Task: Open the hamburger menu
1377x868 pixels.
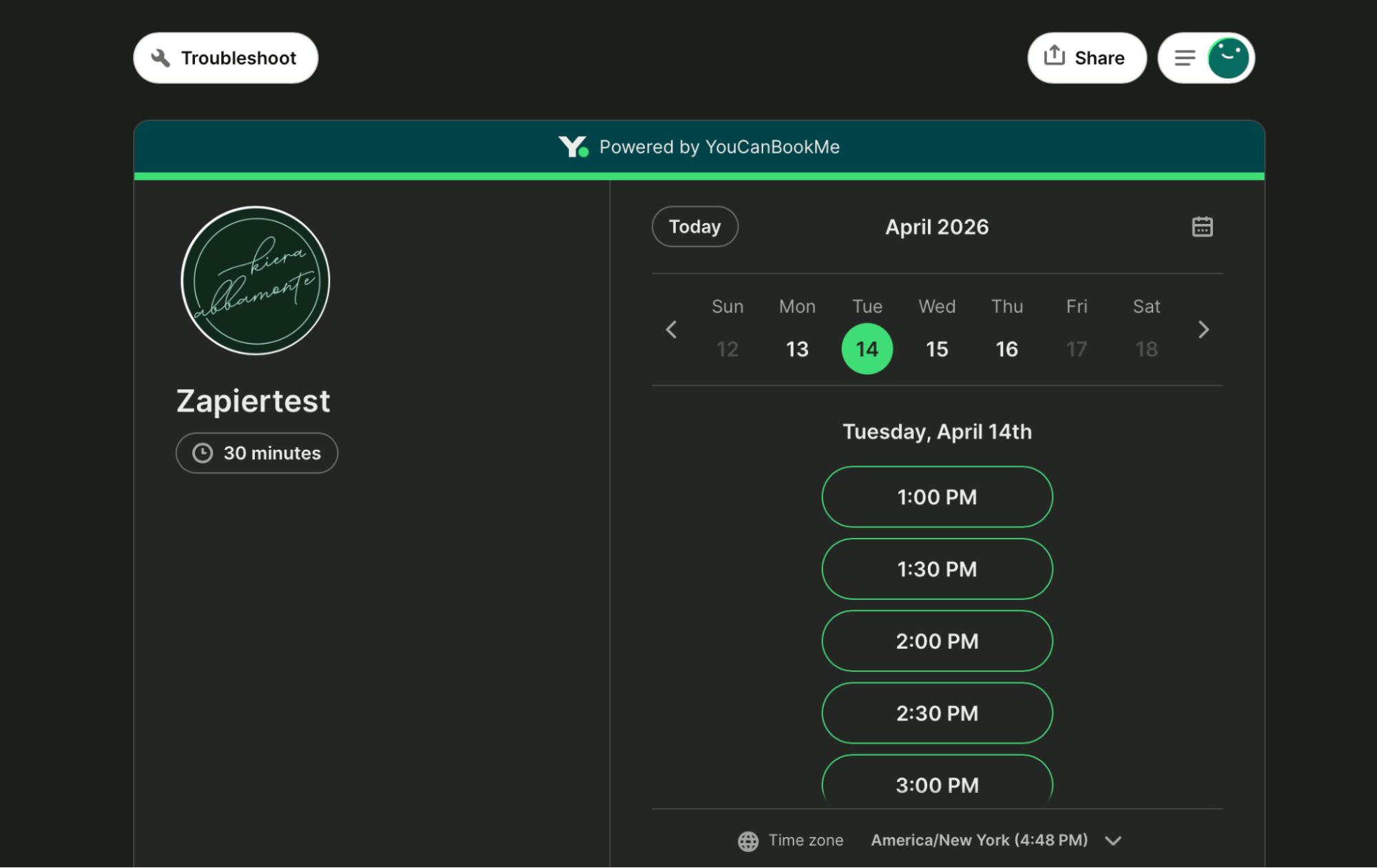Action: point(1184,57)
